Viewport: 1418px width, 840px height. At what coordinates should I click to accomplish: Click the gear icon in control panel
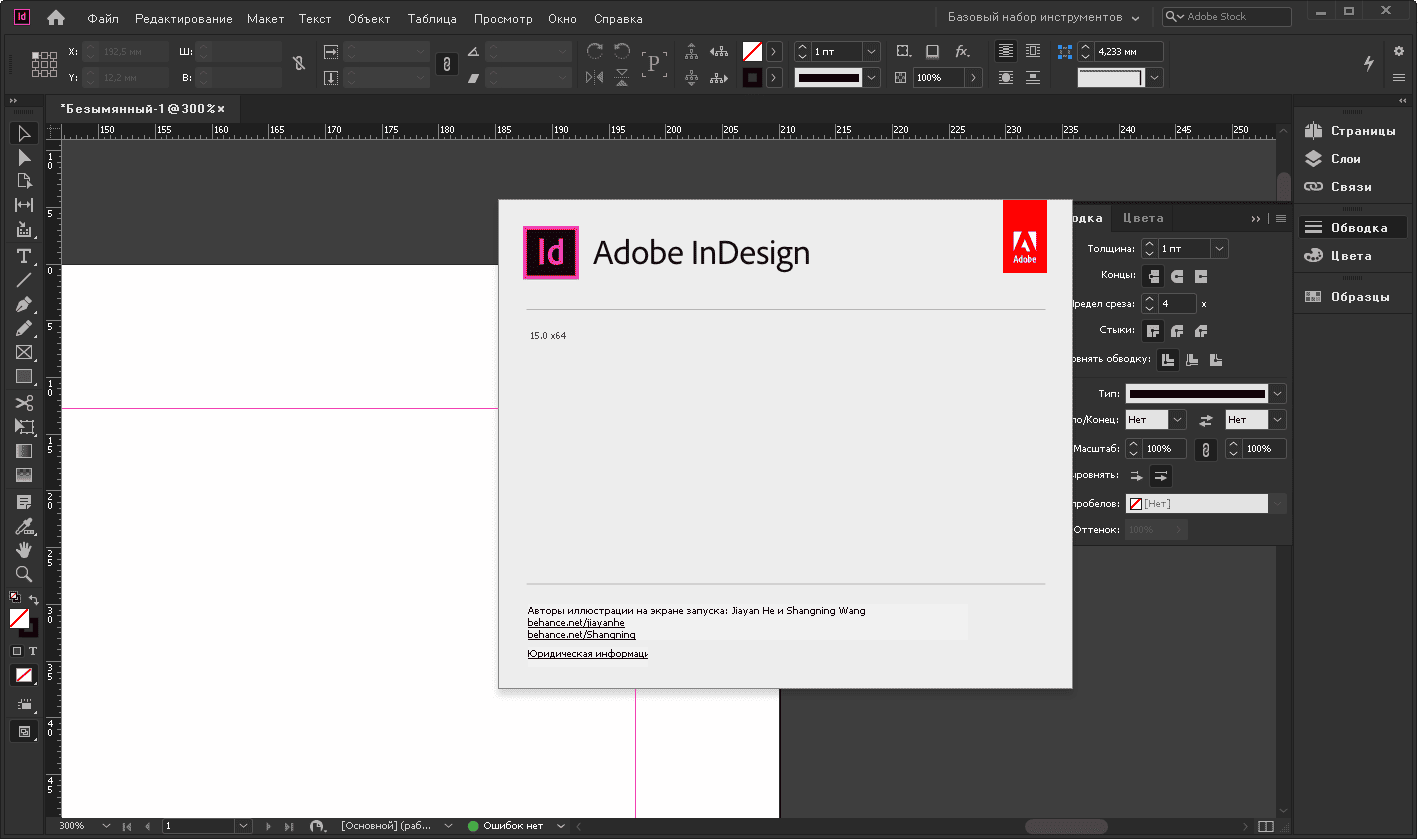point(1399,51)
